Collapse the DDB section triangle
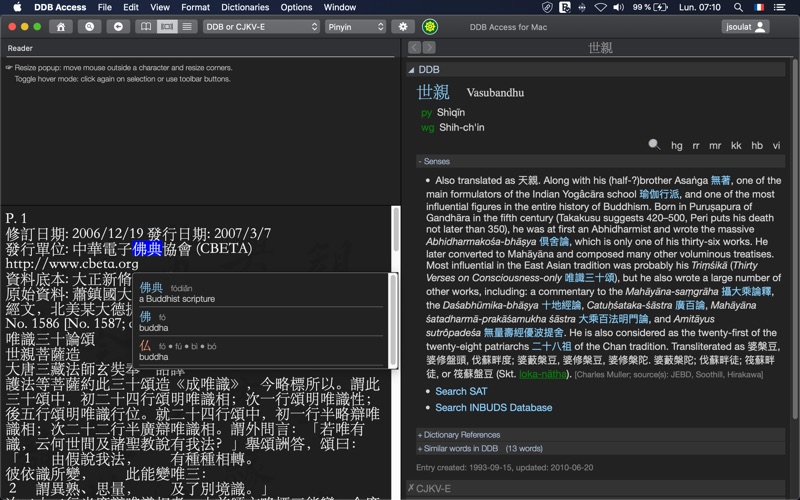The image size is (800, 500). [x=411, y=70]
